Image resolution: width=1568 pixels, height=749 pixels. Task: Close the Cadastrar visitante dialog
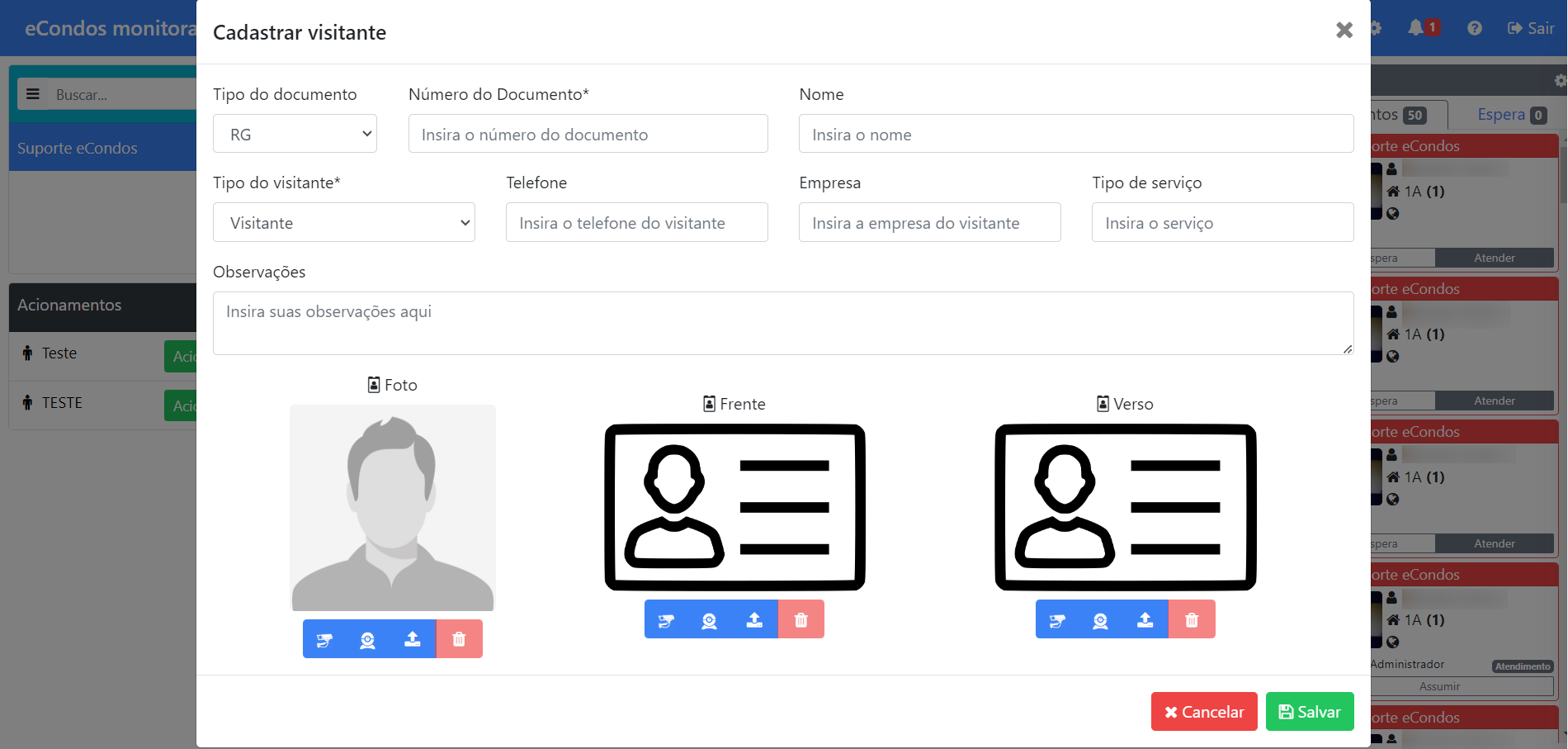1344,31
